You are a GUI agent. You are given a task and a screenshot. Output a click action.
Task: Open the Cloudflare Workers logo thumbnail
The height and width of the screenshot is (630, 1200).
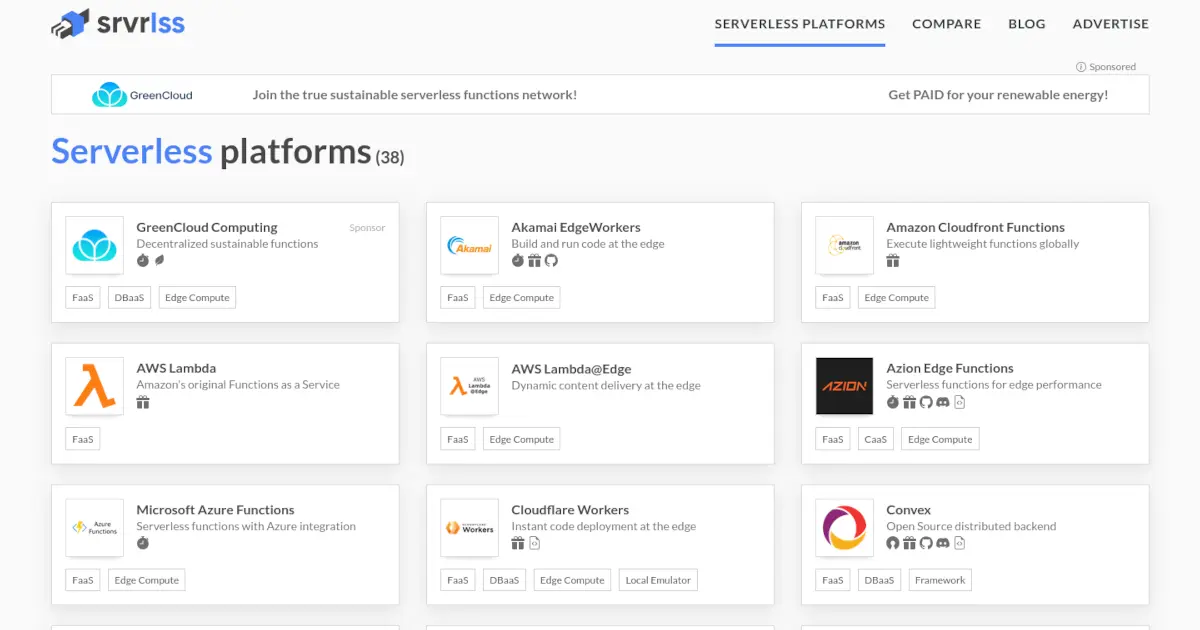pyautogui.click(x=470, y=528)
